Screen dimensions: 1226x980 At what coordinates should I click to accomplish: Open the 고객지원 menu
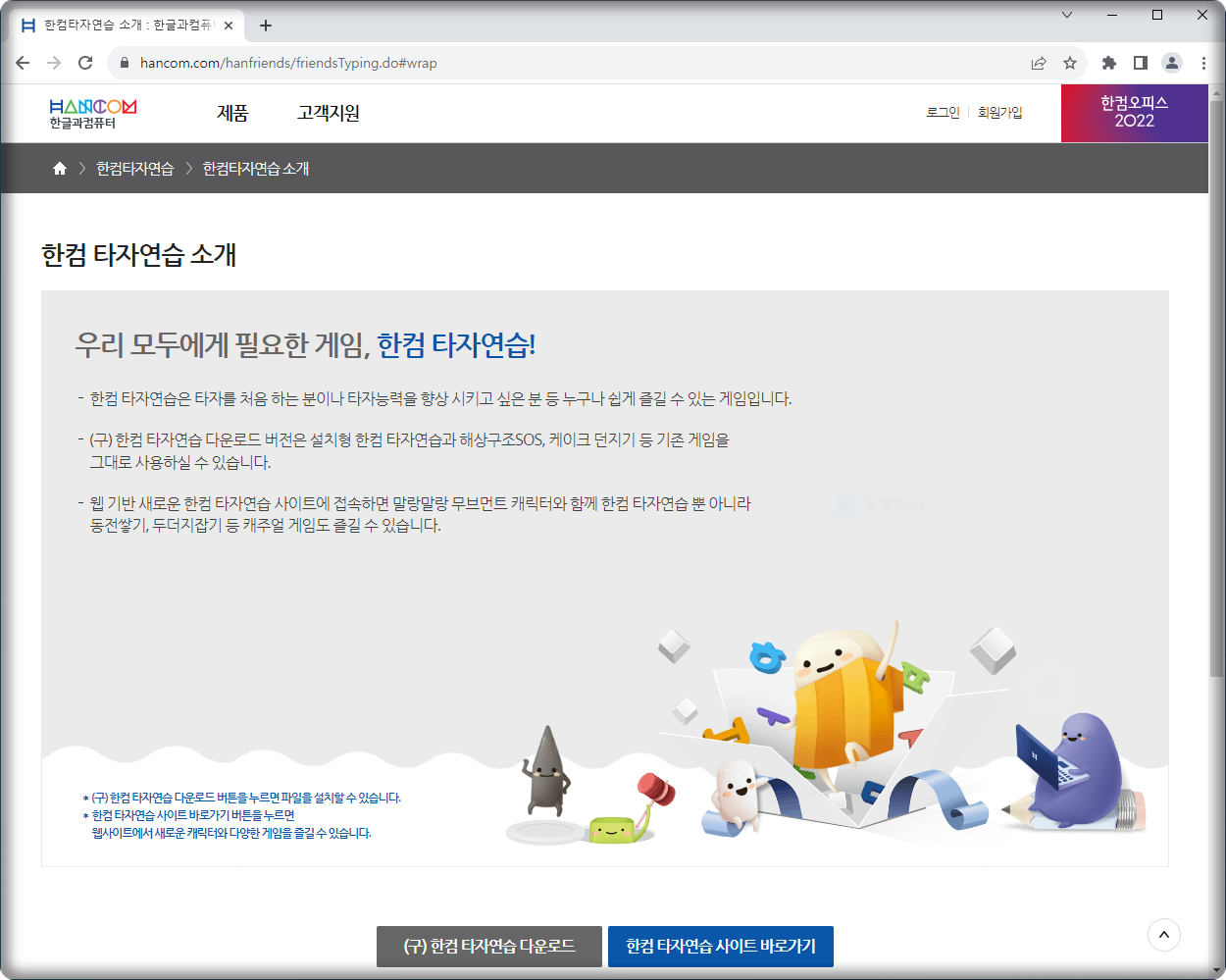click(329, 114)
